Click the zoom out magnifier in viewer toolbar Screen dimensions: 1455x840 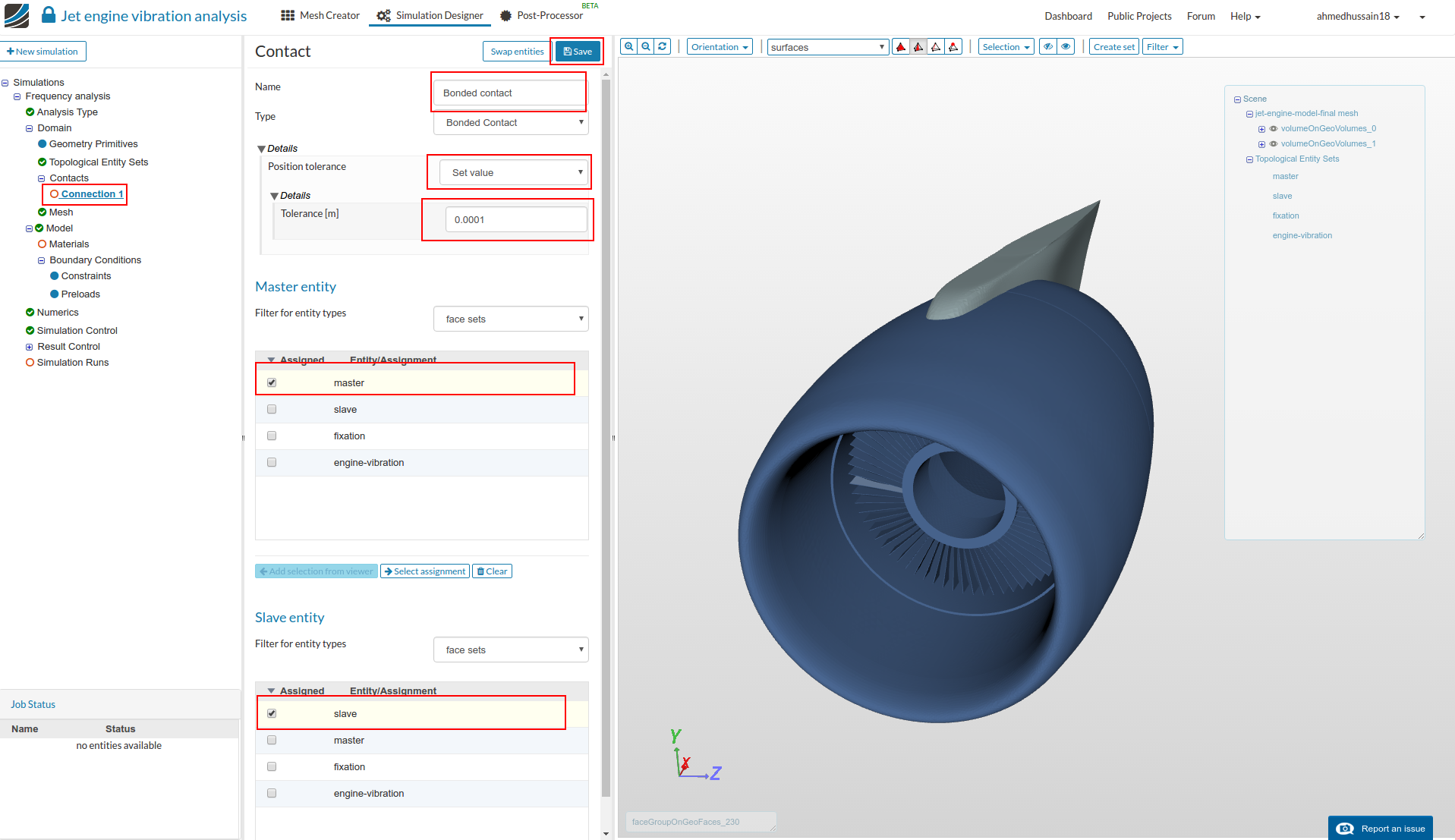[646, 47]
